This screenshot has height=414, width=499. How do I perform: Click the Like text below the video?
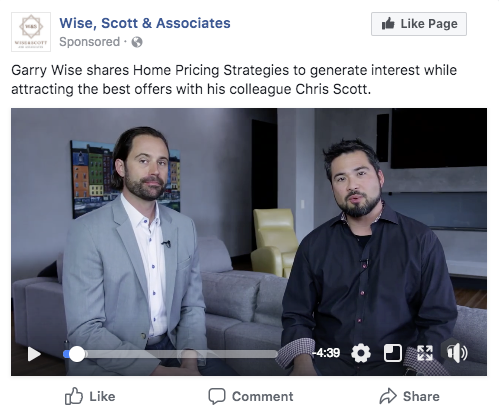click(x=102, y=397)
